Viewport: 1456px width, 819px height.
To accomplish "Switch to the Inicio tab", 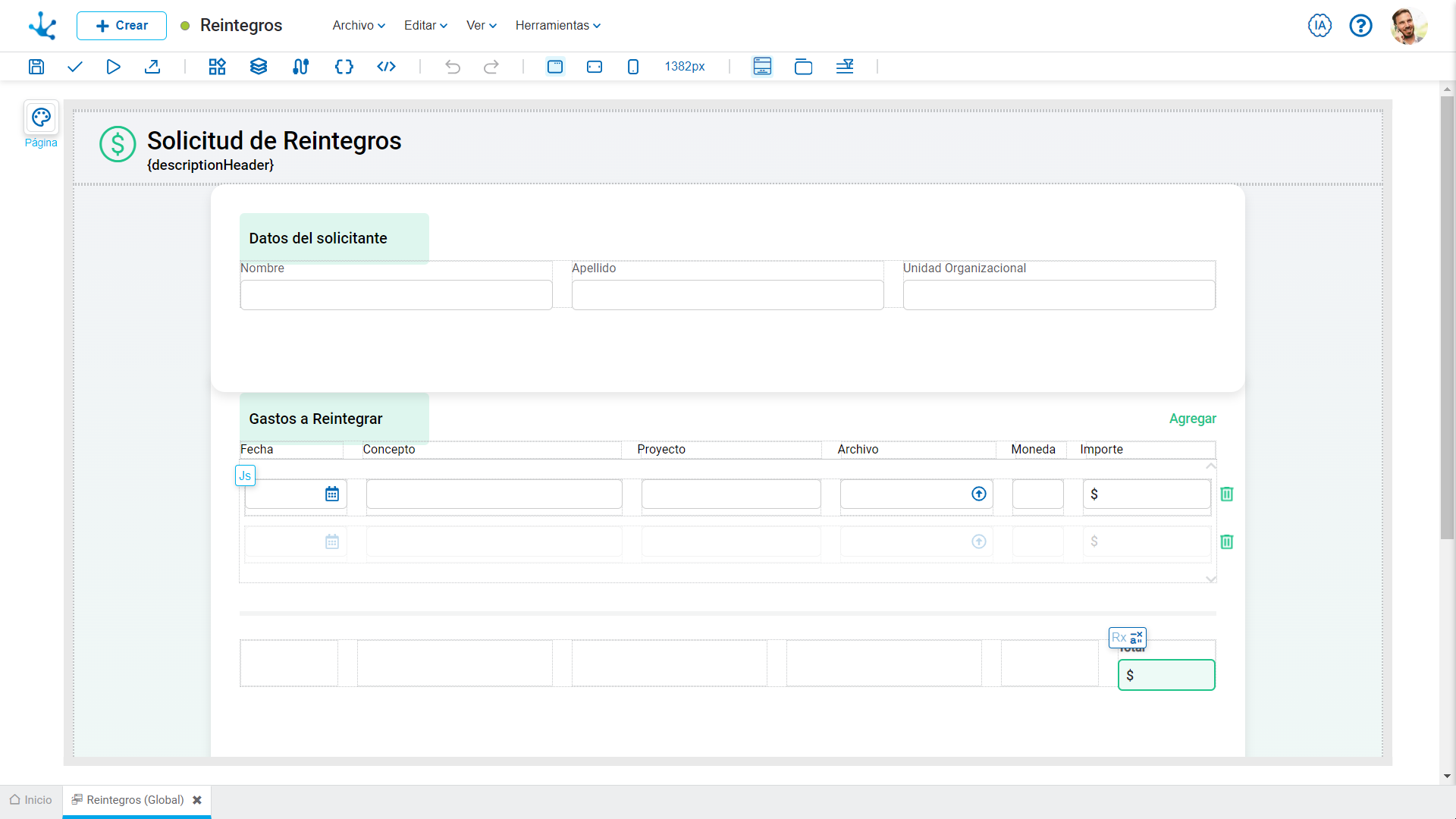I will point(31,800).
